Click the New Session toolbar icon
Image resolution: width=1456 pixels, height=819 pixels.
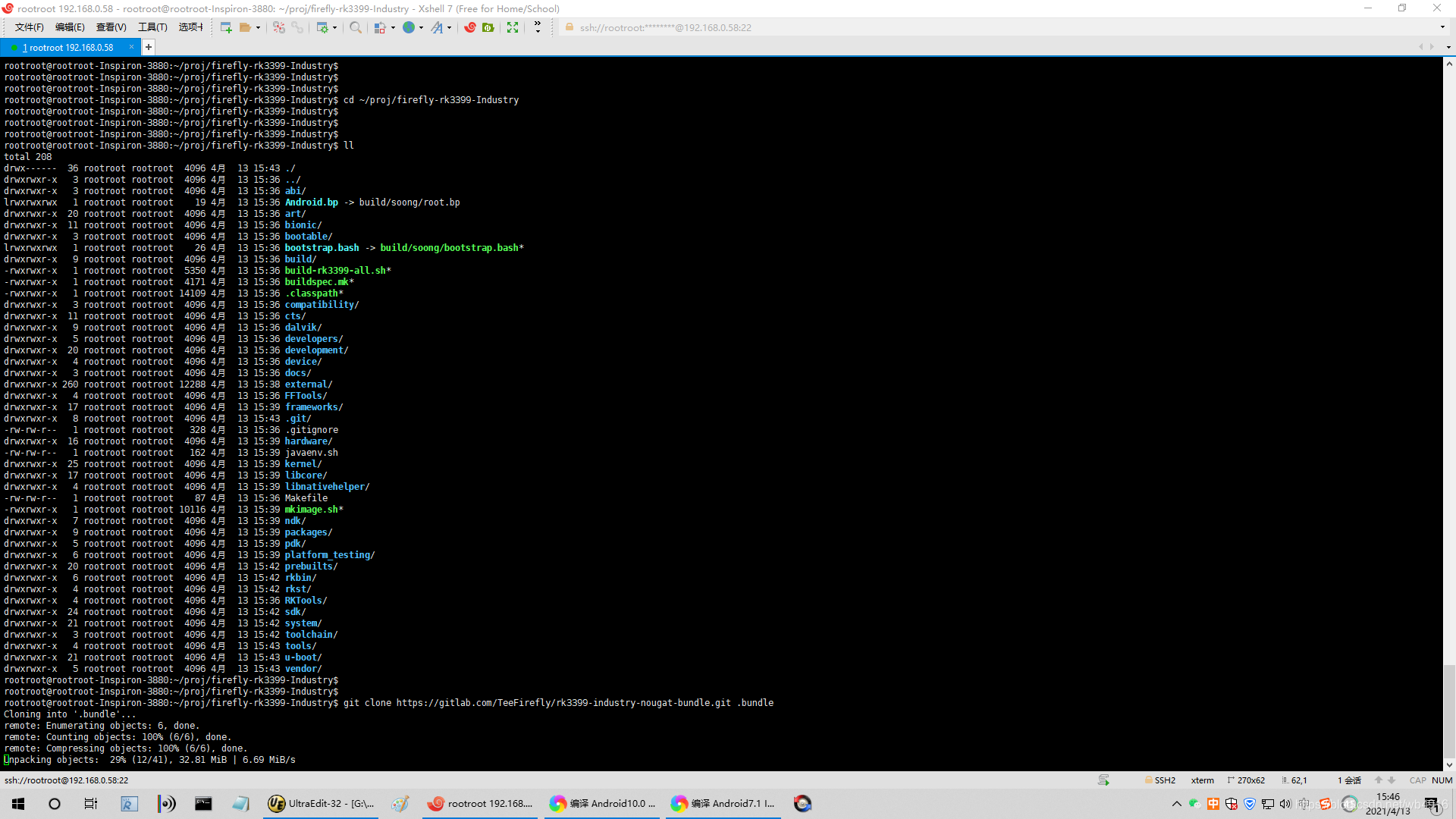tap(226, 27)
